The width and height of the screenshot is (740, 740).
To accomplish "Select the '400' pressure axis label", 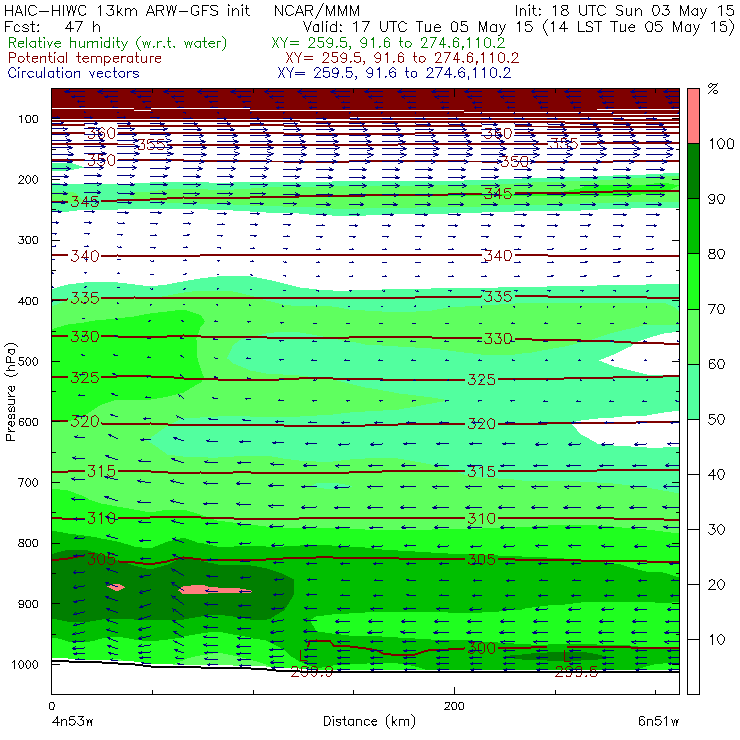I will coord(28,301).
